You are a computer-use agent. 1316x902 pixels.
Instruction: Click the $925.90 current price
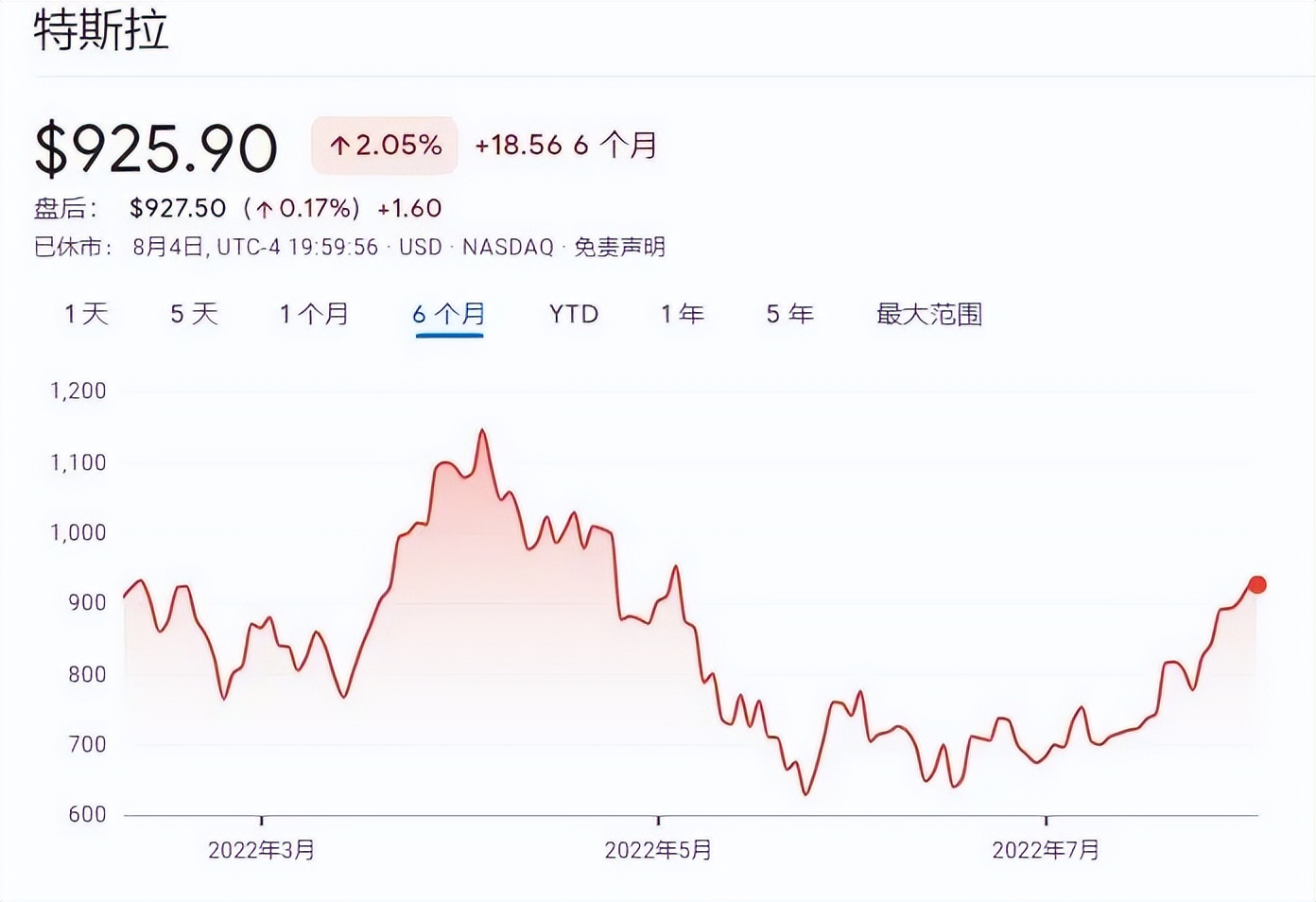[x=156, y=148]
